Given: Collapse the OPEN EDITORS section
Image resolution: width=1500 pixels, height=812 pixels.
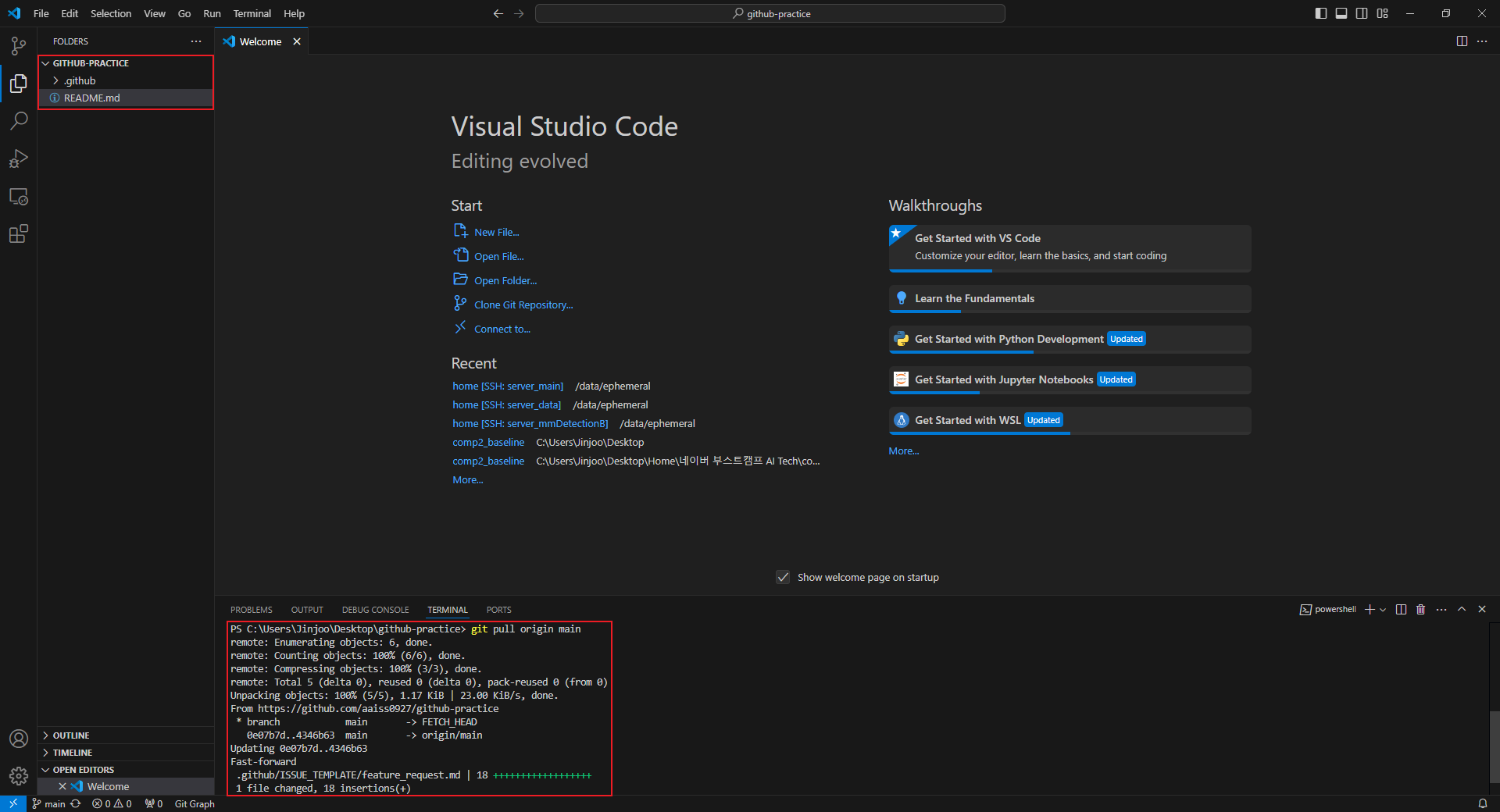Looking at the screenshot, I should (126, 770).
